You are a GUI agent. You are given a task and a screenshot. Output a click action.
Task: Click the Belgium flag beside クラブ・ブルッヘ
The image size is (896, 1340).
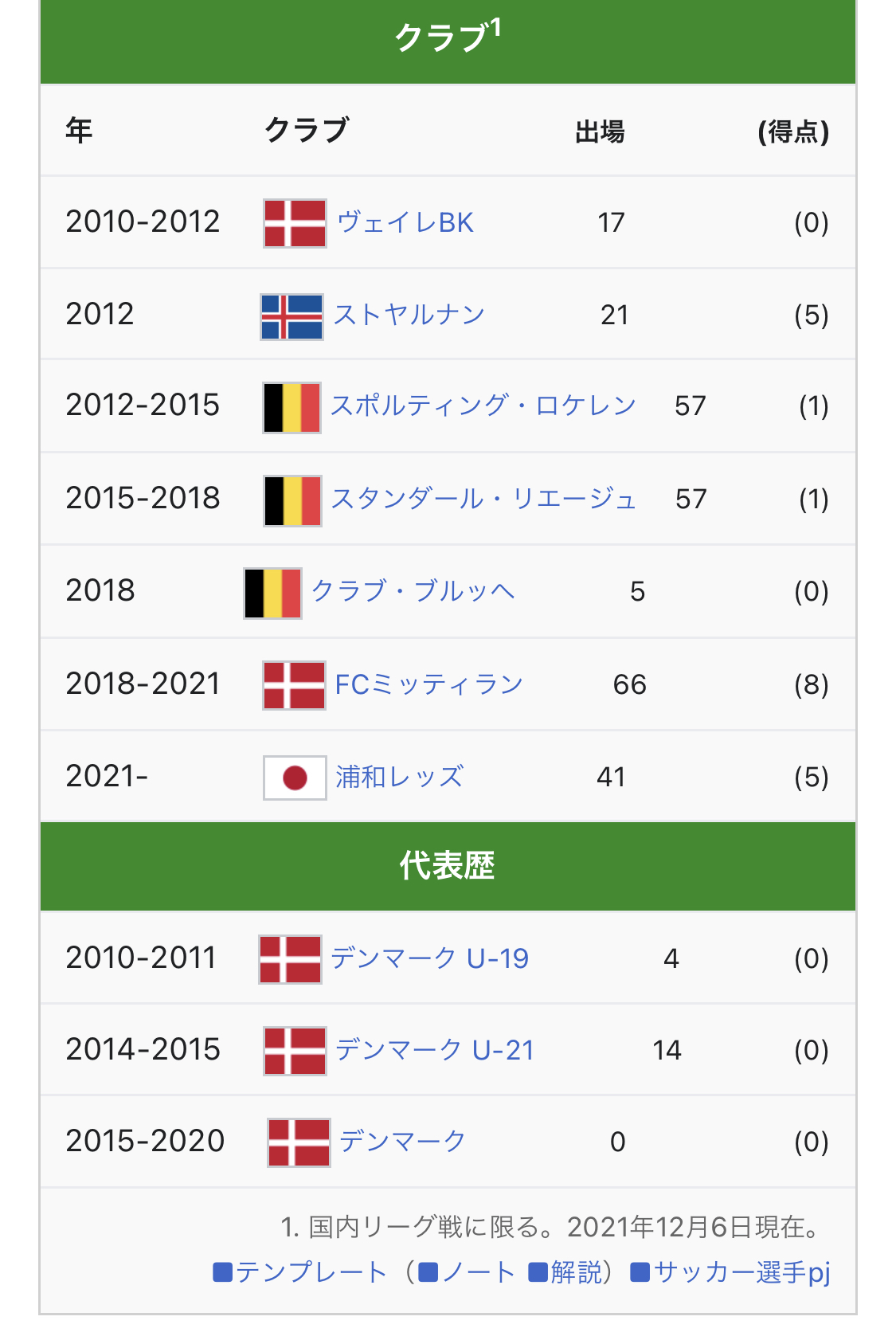[272, 593]
